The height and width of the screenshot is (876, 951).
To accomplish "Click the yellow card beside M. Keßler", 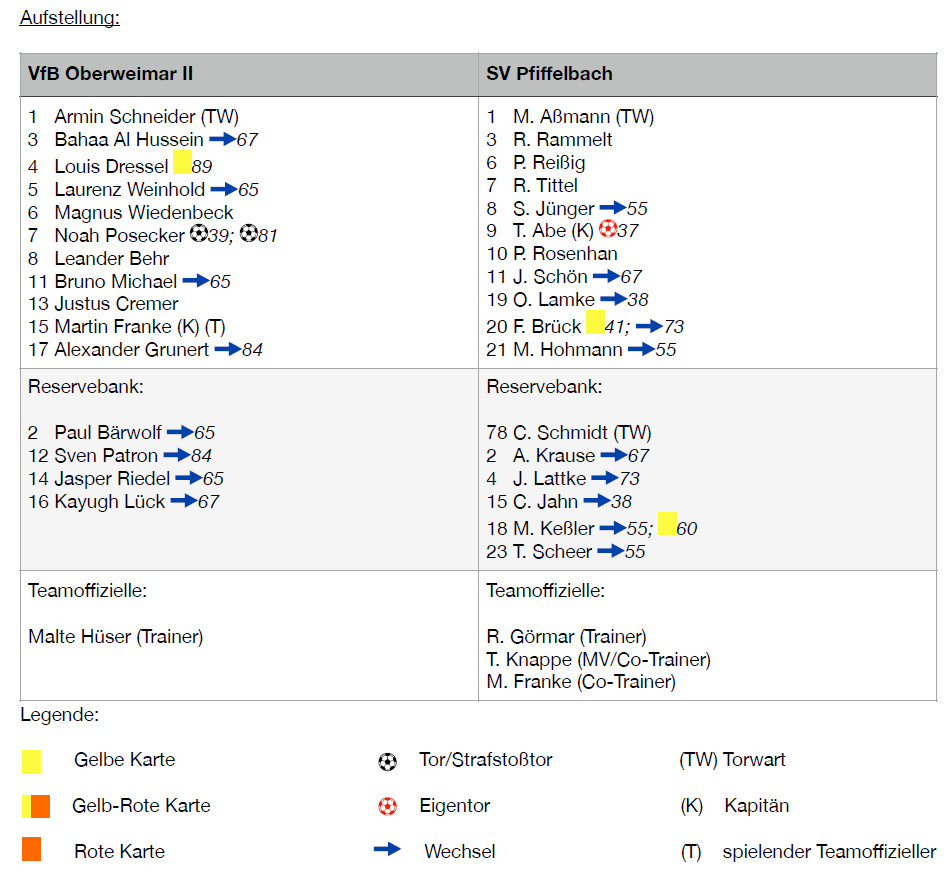I will click(x=667, y=524).
